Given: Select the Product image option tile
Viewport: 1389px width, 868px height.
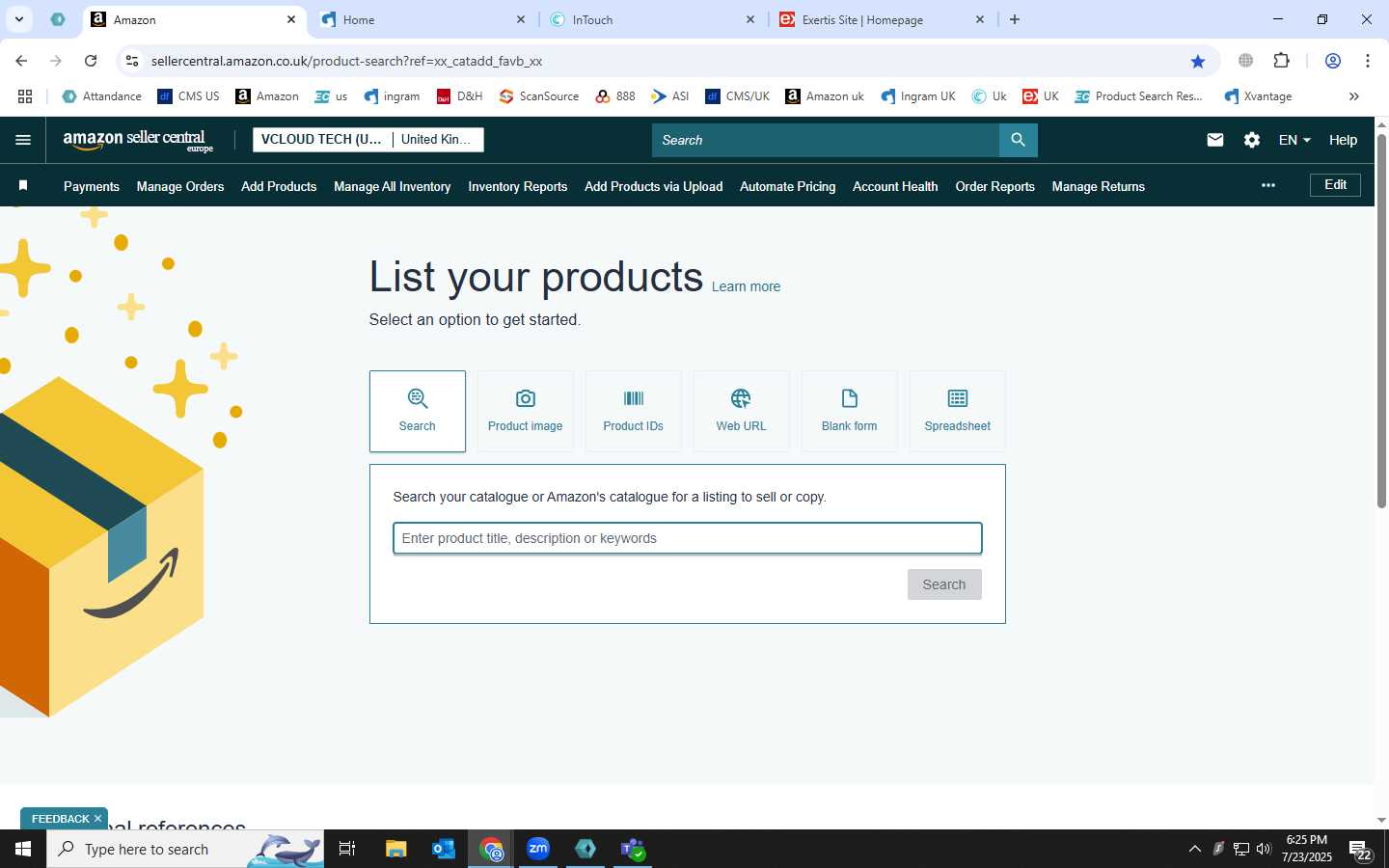Looking at the screenshot, I should pos(526,411).
